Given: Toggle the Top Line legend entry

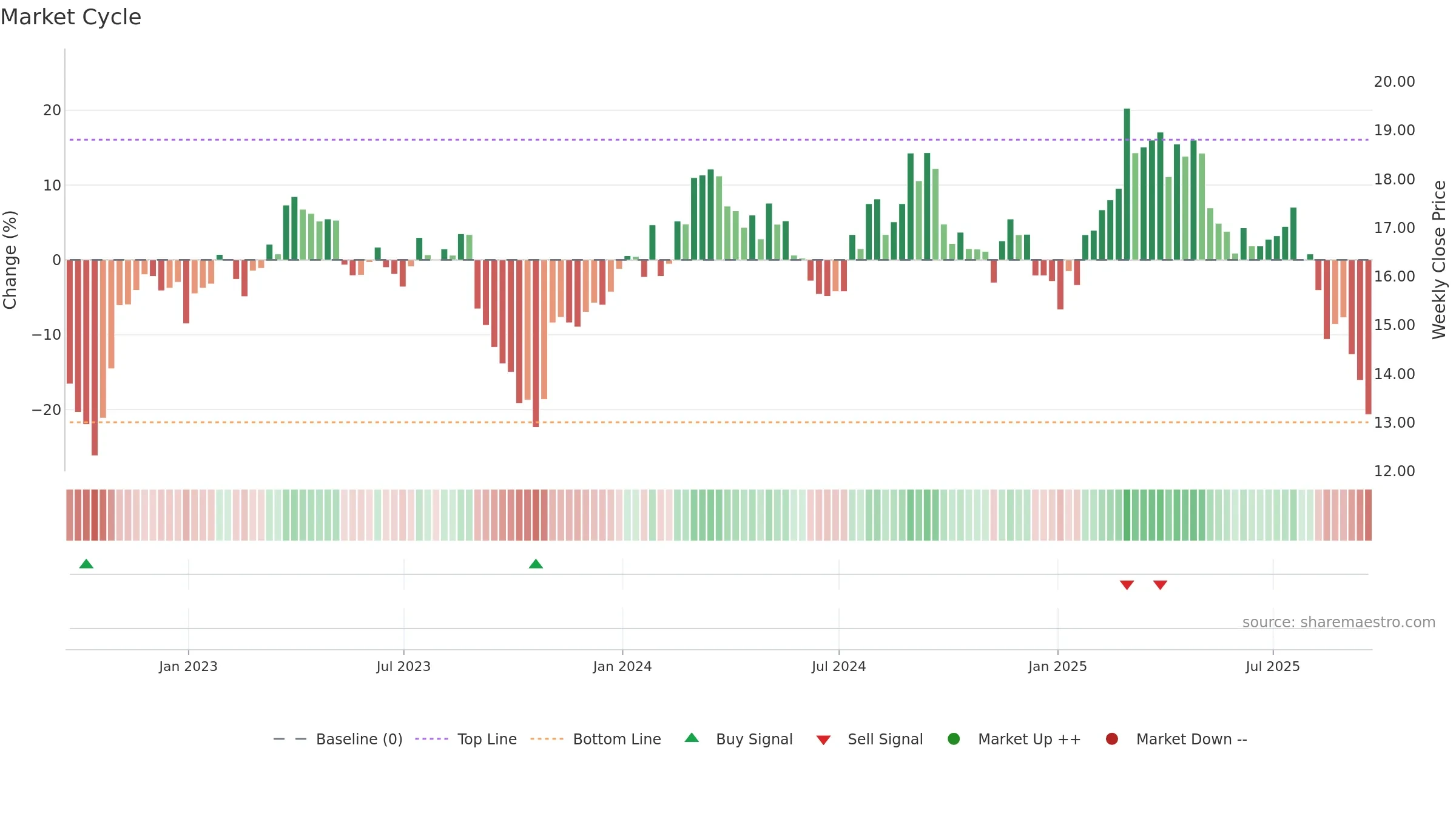Looking at the screenshot, I should click(466, 740).
